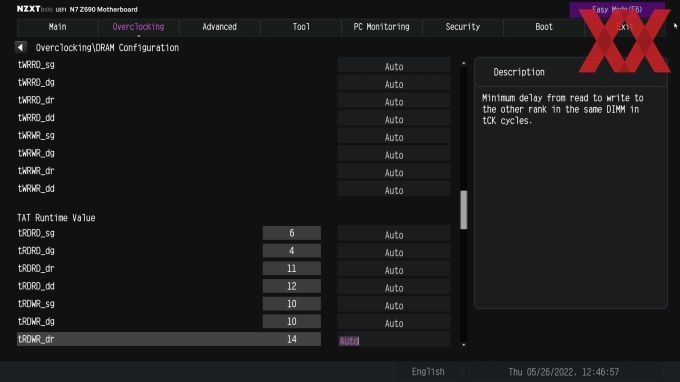Go to the Security tab
Viewport: 680px width, 382px height.
coord(462,27)
